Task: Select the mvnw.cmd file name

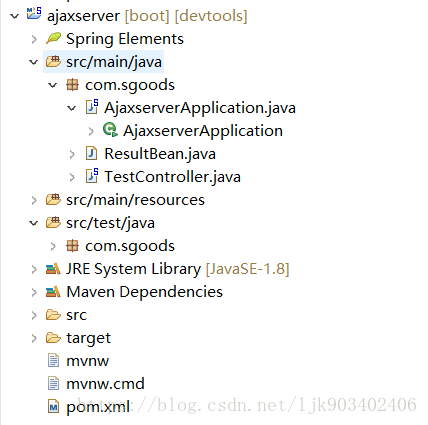Action: click(x=105, y=384)
